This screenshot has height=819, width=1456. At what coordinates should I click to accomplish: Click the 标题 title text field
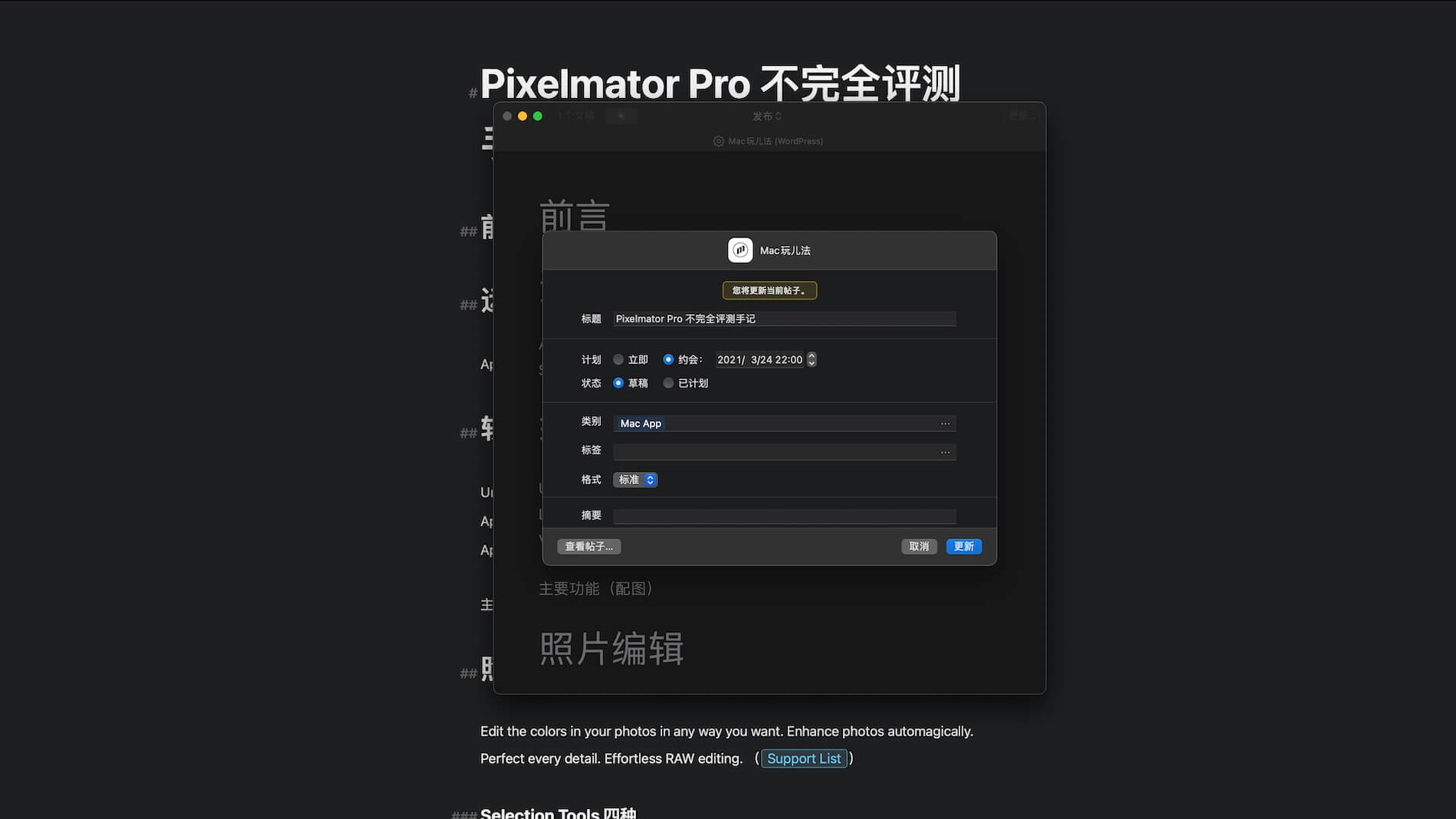(x=784, y=319)
